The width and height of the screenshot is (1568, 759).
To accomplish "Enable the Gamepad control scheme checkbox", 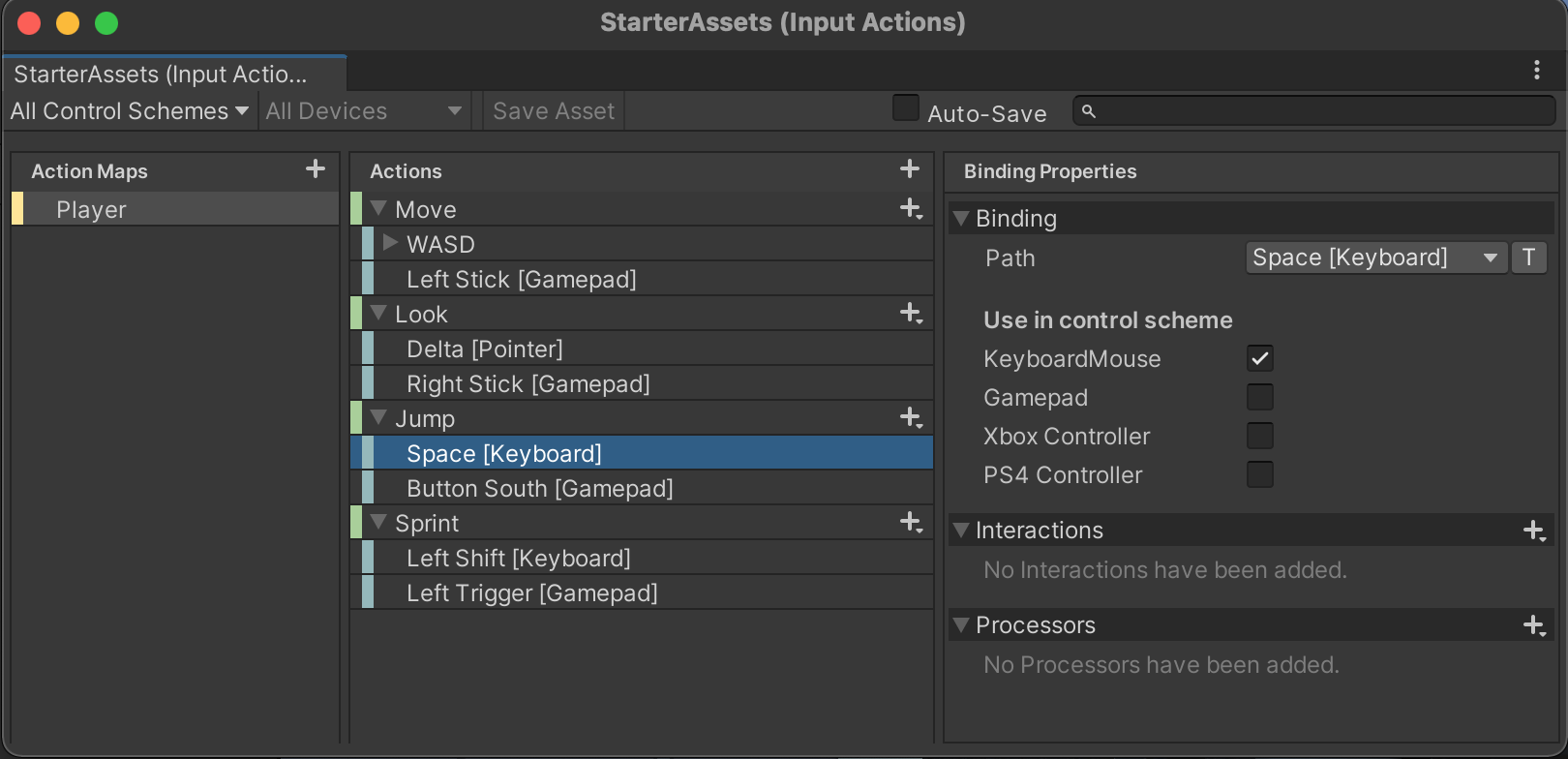I will tap(1259, 398).
